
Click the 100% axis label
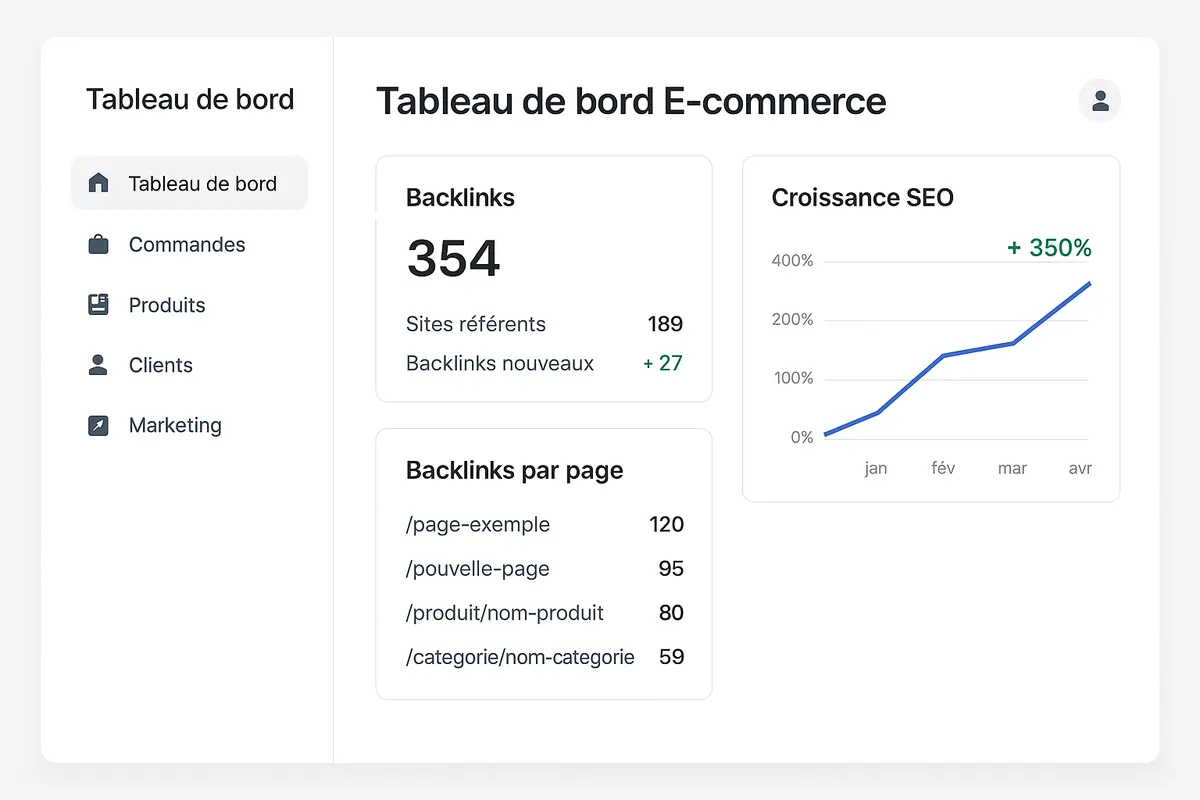click(x=793, y=379)
